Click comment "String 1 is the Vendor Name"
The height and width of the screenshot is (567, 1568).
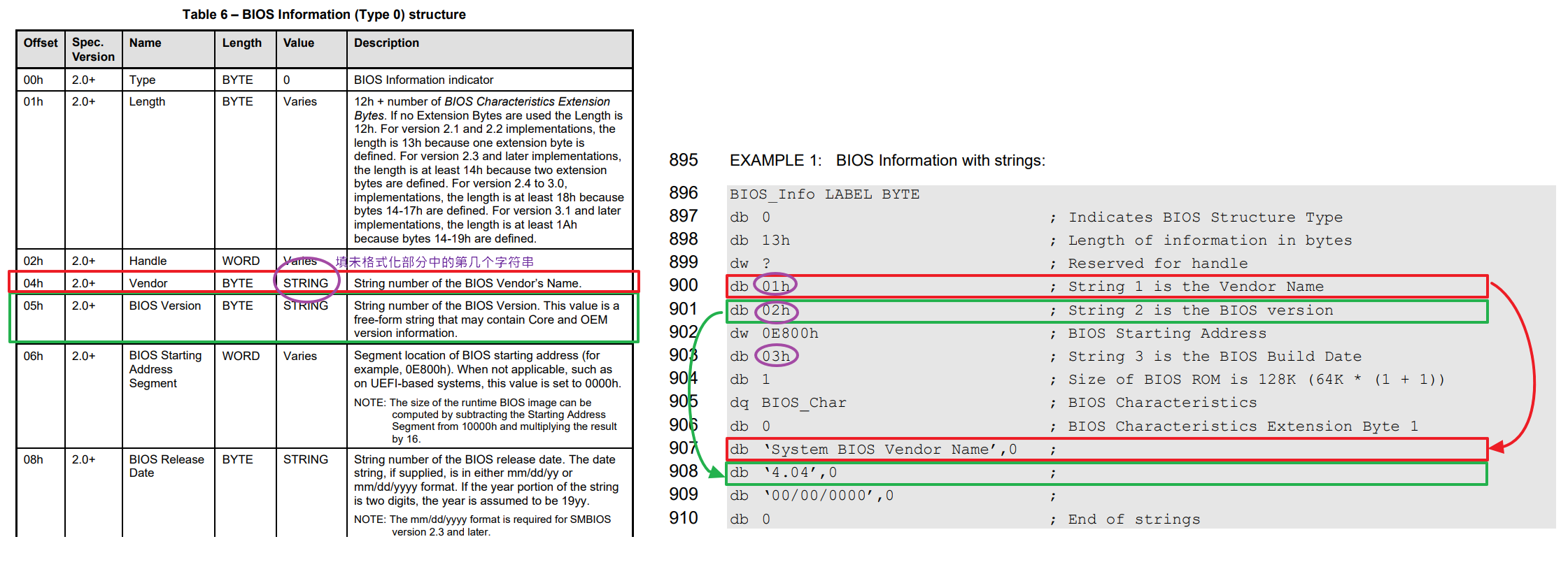1196,287
